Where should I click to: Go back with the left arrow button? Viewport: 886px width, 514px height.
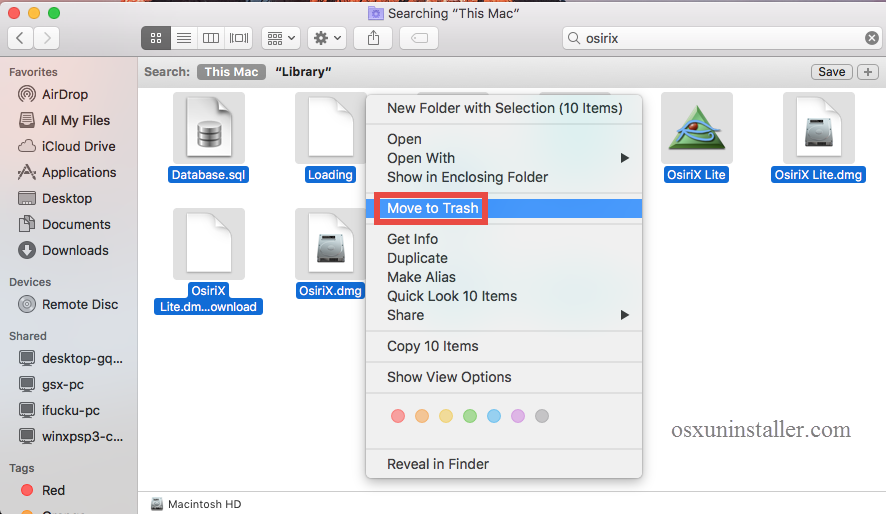point(20,38)
